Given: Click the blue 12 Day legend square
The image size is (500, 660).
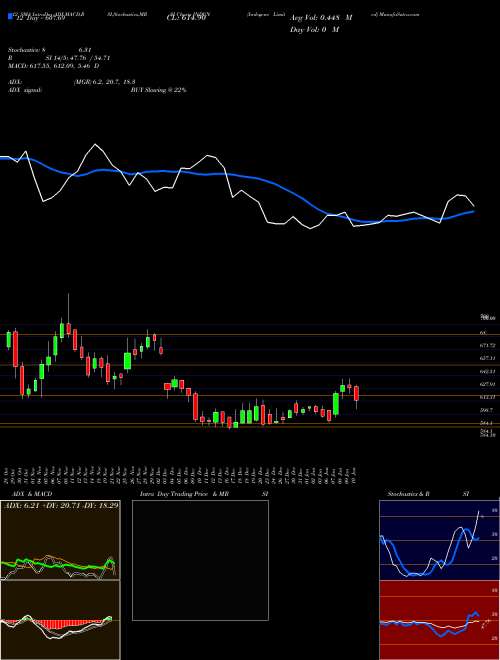Looking at the screenshot, I should (11, 16).
